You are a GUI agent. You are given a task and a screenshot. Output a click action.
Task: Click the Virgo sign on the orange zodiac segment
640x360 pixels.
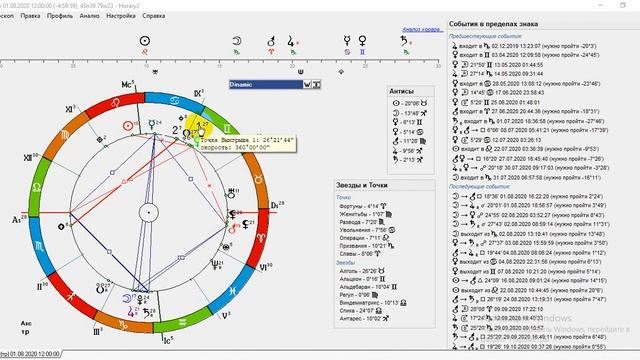(65, 135)
